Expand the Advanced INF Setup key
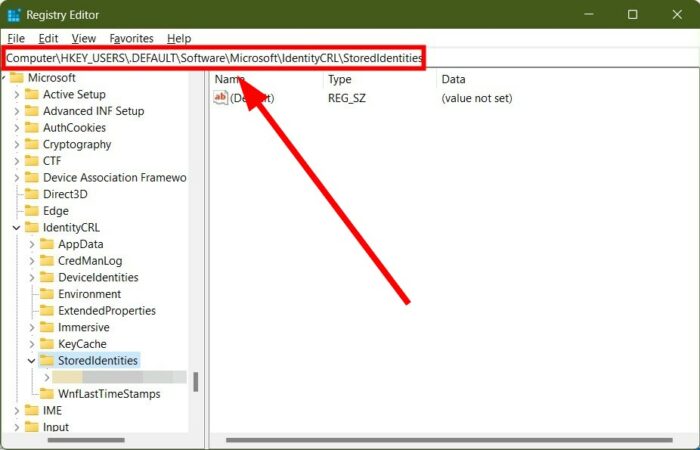The width and height of the screenshot is (700, 450). (17, 111)
